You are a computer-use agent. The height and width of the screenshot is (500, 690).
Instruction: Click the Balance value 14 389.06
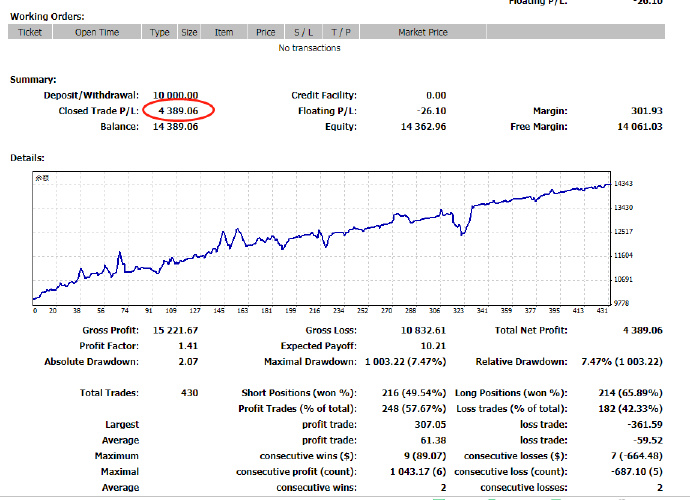pos(176,127)
